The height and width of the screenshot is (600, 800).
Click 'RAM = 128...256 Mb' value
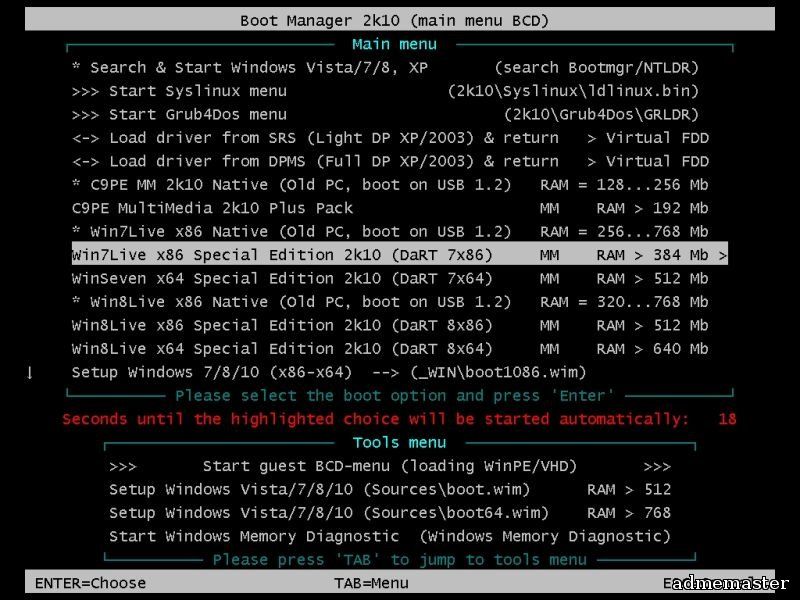(x=624, y=185)
